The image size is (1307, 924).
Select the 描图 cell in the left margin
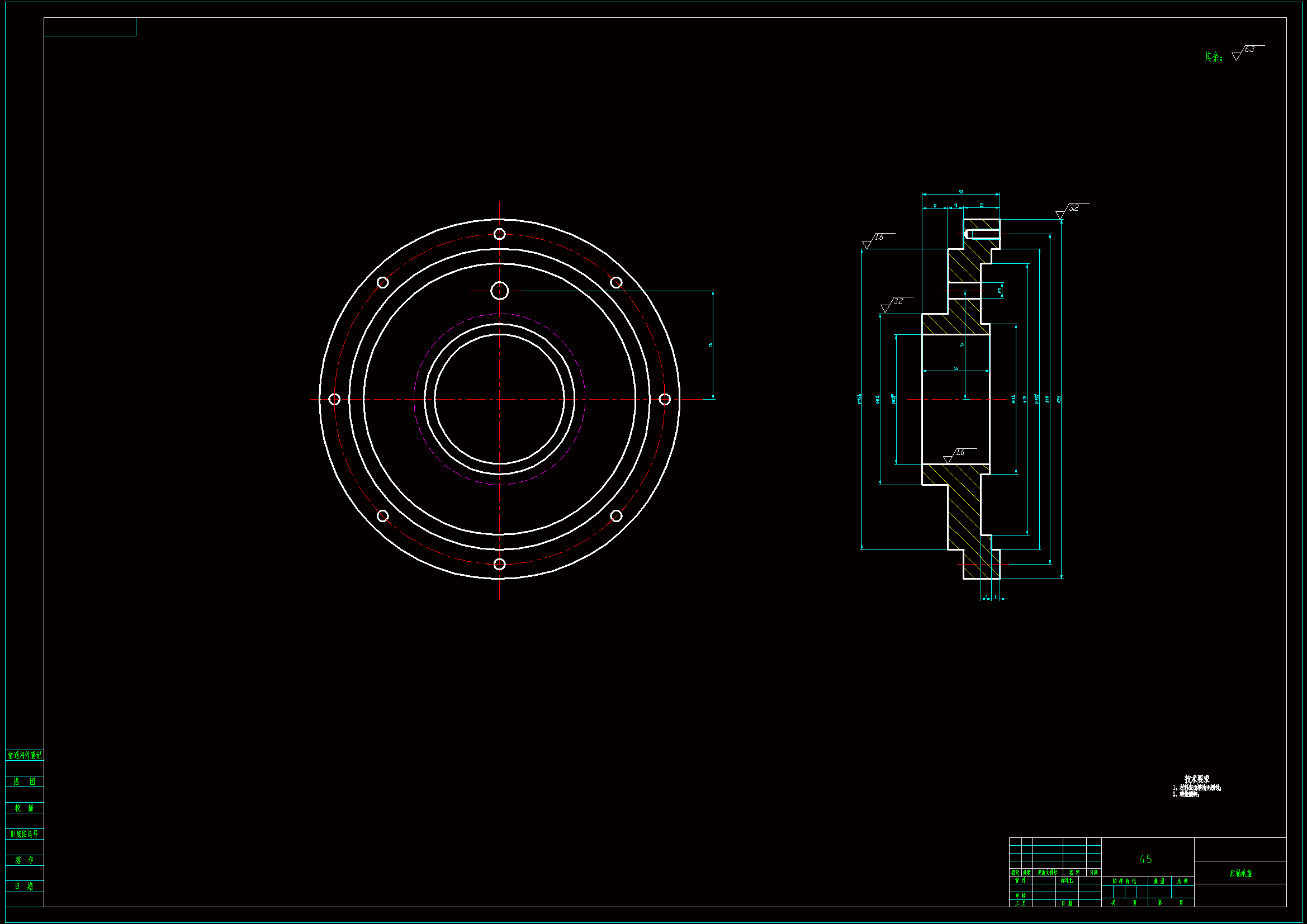coord(25,781)
